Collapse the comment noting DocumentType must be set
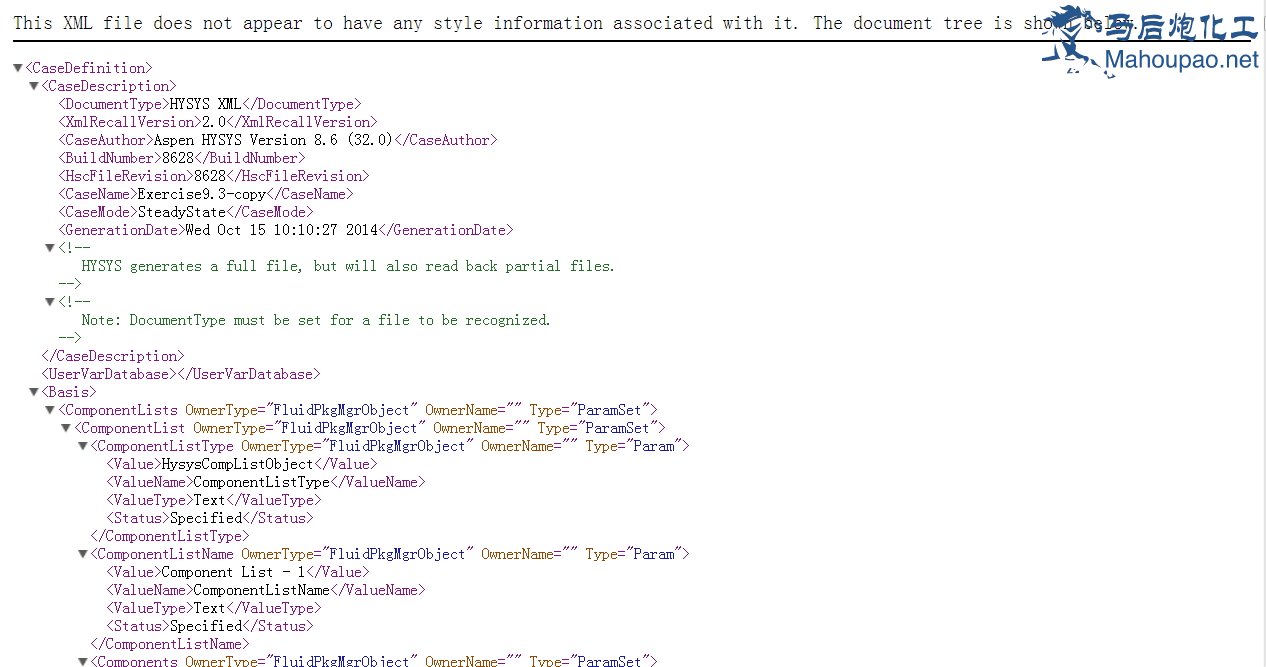 pyautogui.click(x=50, y=302)
